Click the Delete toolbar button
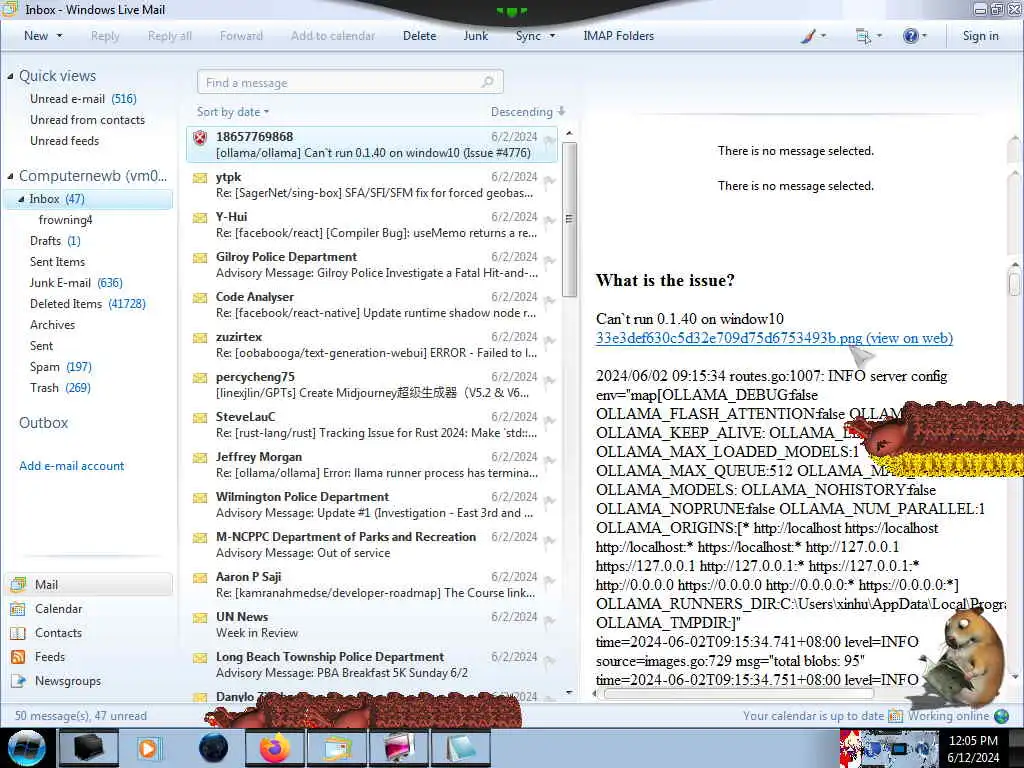Screen dimensions: 1024x768 pyautogui.click(x=419, y=36)
